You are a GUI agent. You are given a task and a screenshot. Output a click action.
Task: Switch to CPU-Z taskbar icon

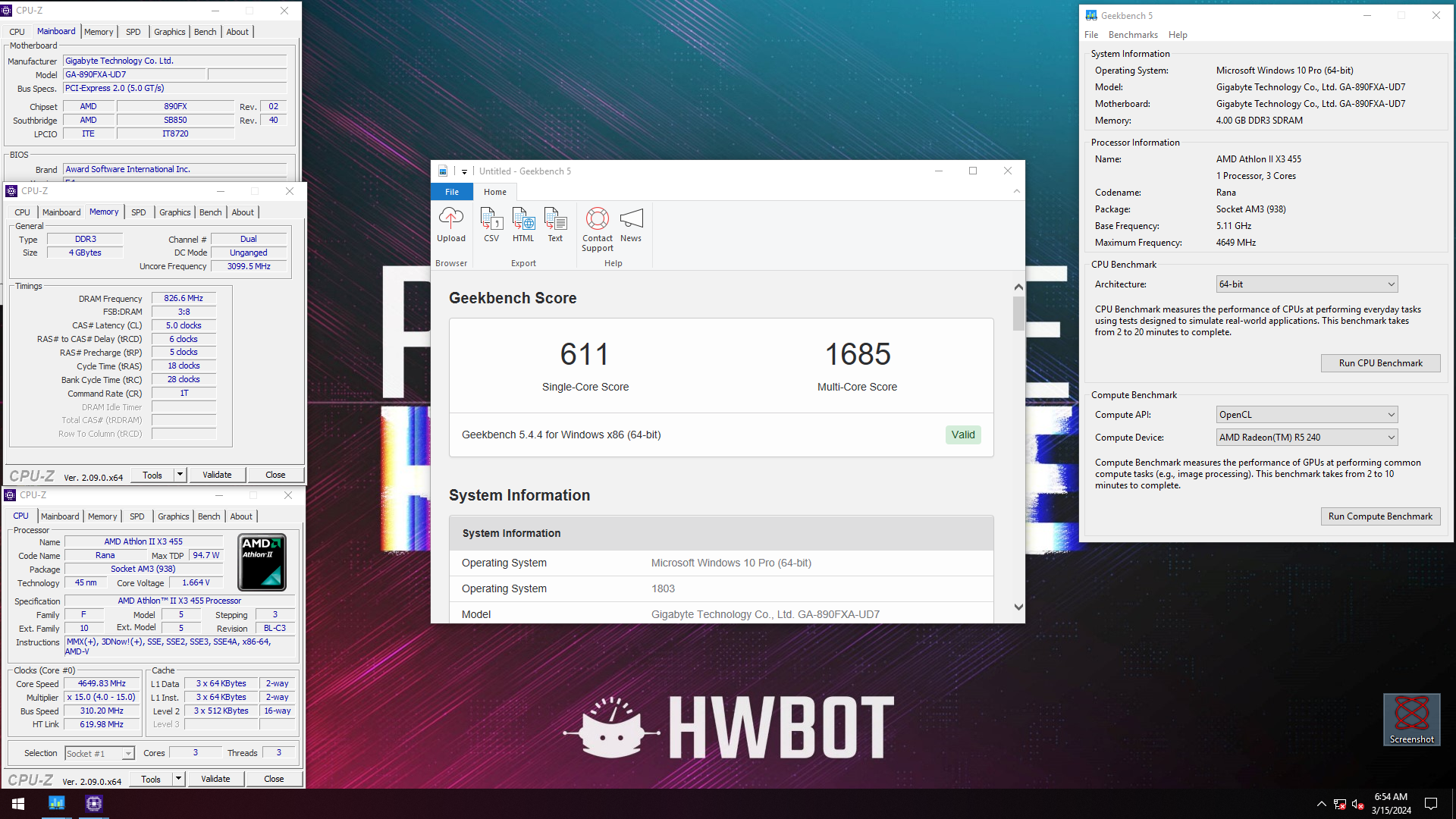(x=94, y=804)
